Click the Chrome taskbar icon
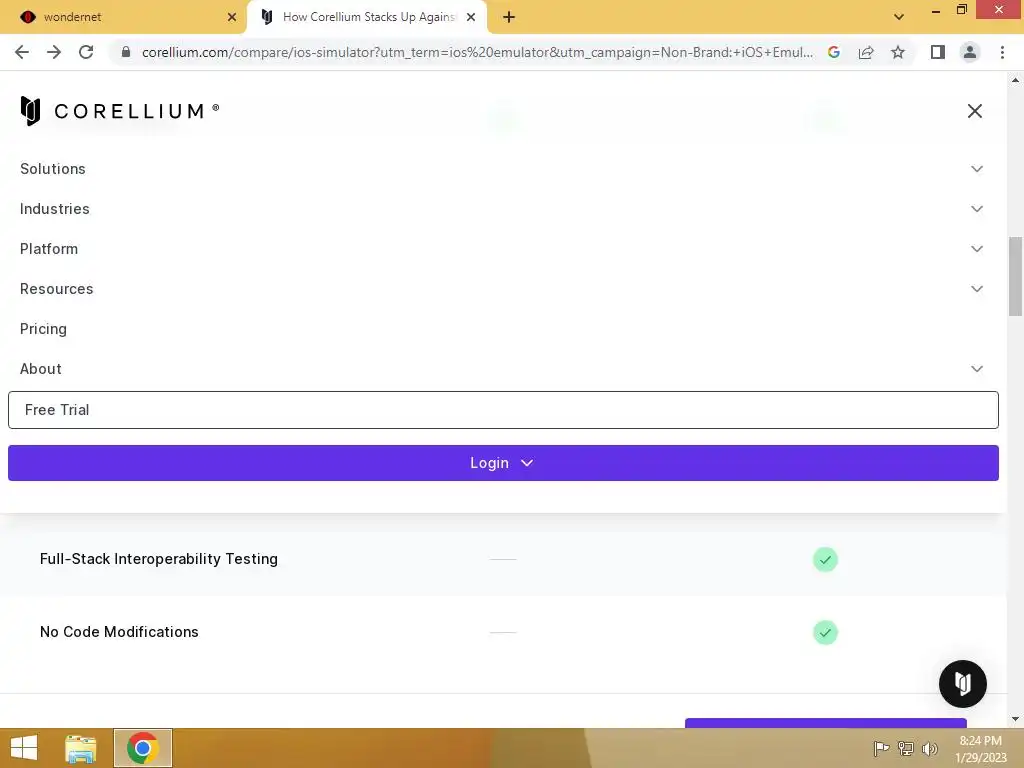 click(x=143, y=748)
